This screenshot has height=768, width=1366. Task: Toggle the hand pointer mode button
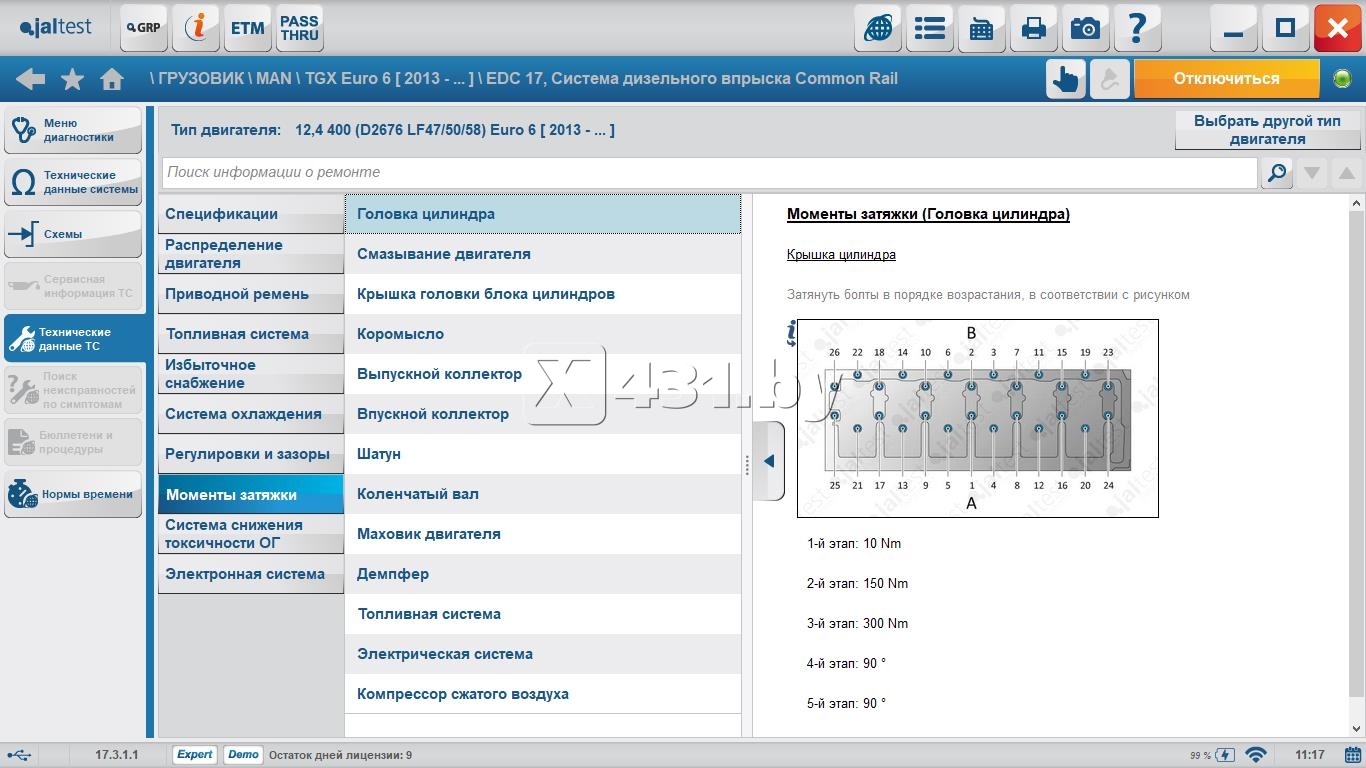1066,79
